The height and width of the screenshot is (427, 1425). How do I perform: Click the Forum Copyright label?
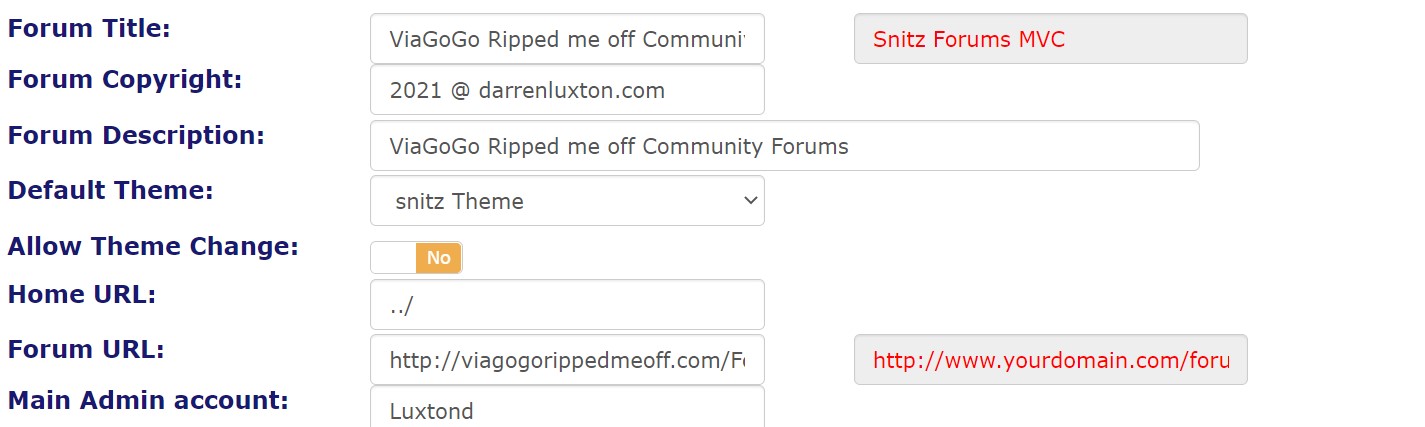[x=125, y=79]
